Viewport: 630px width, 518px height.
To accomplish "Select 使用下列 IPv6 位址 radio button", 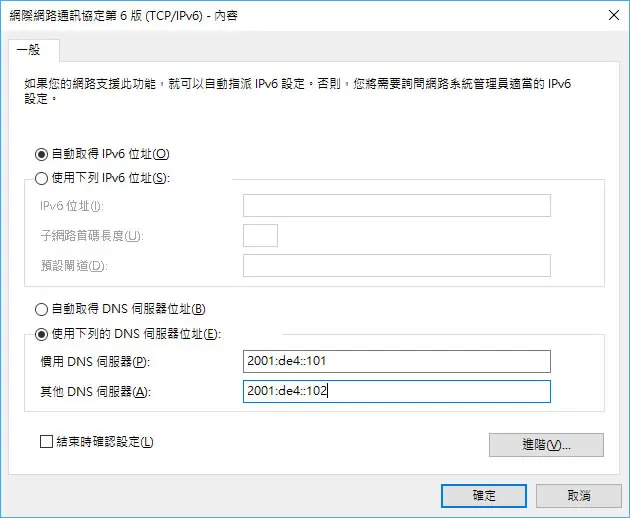I will point(41,178).
